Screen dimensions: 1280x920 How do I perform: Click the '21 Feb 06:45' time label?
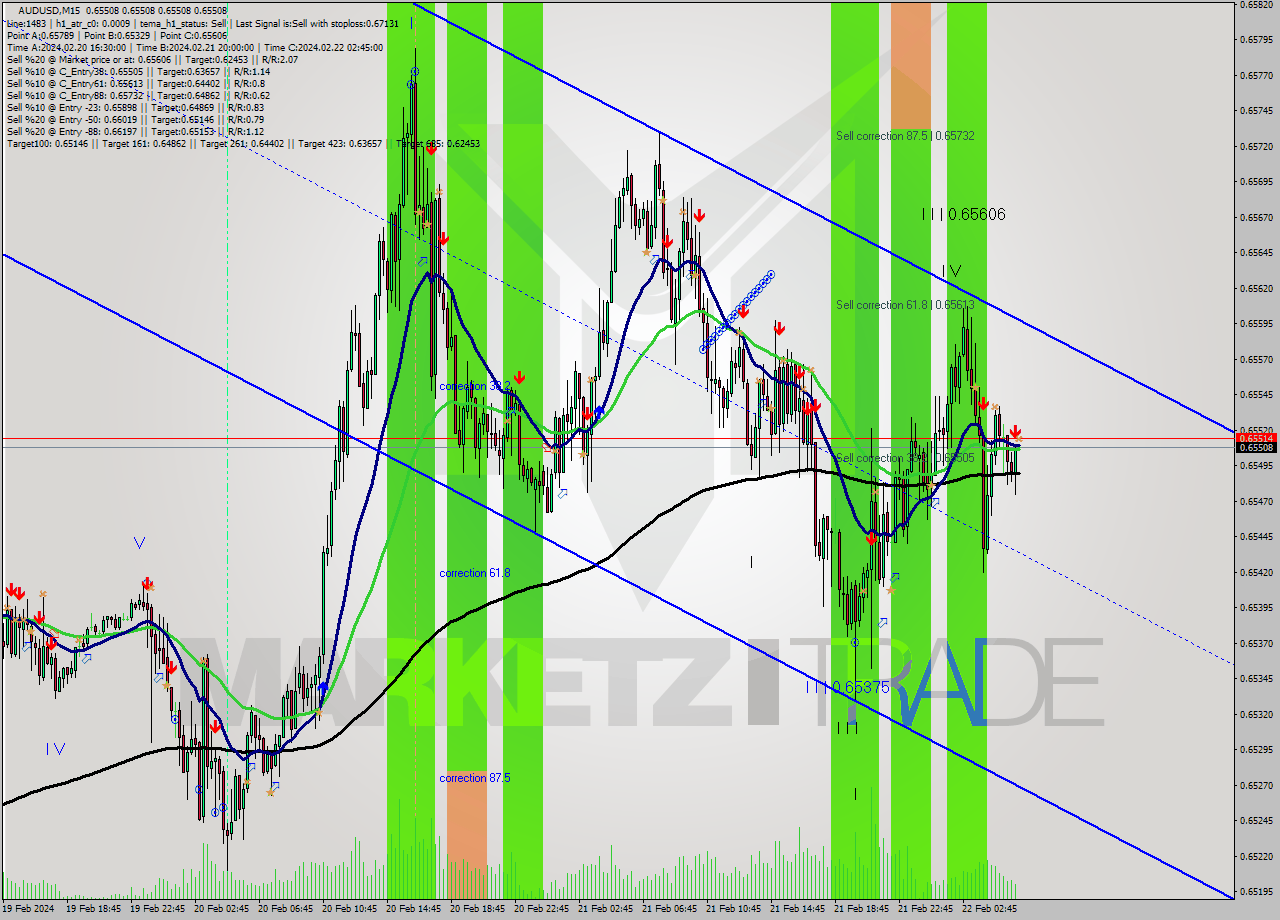[670, 909]
